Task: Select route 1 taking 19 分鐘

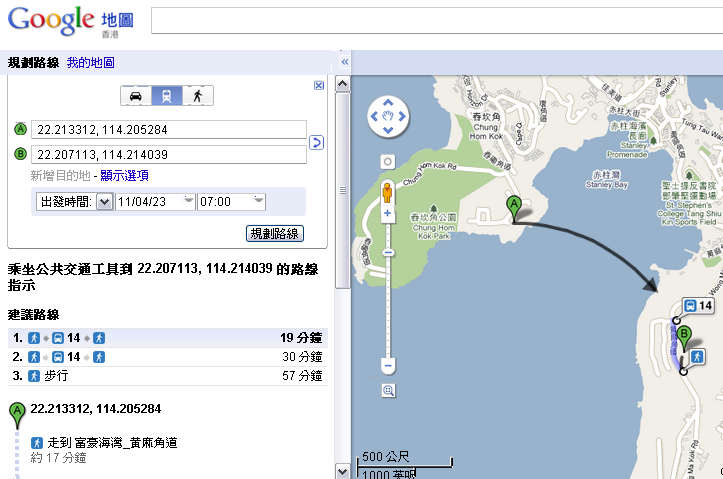Action: [x=167, y=338]
